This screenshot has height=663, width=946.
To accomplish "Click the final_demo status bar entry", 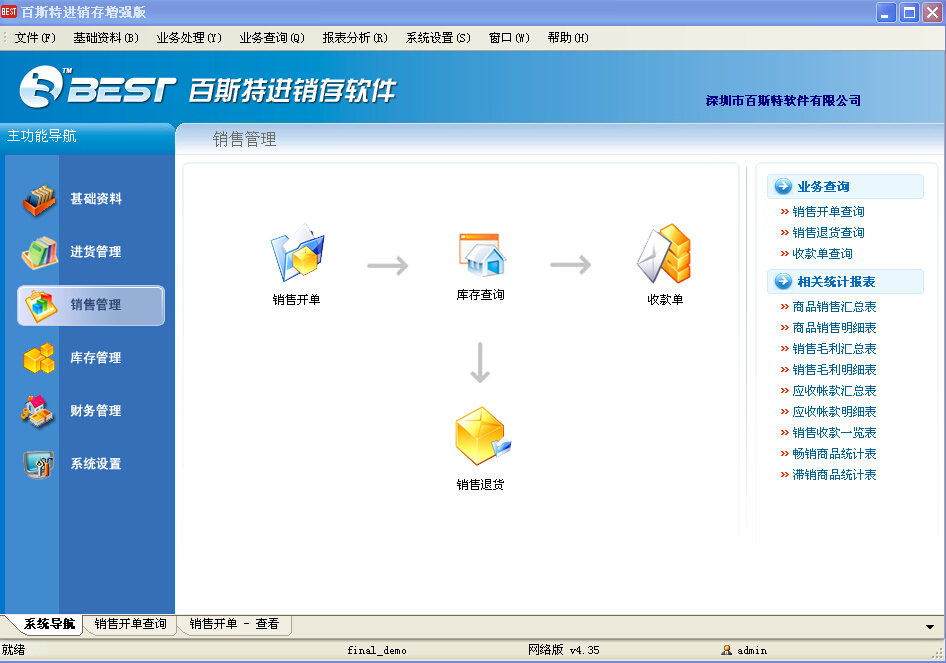I will coord(376,650).
